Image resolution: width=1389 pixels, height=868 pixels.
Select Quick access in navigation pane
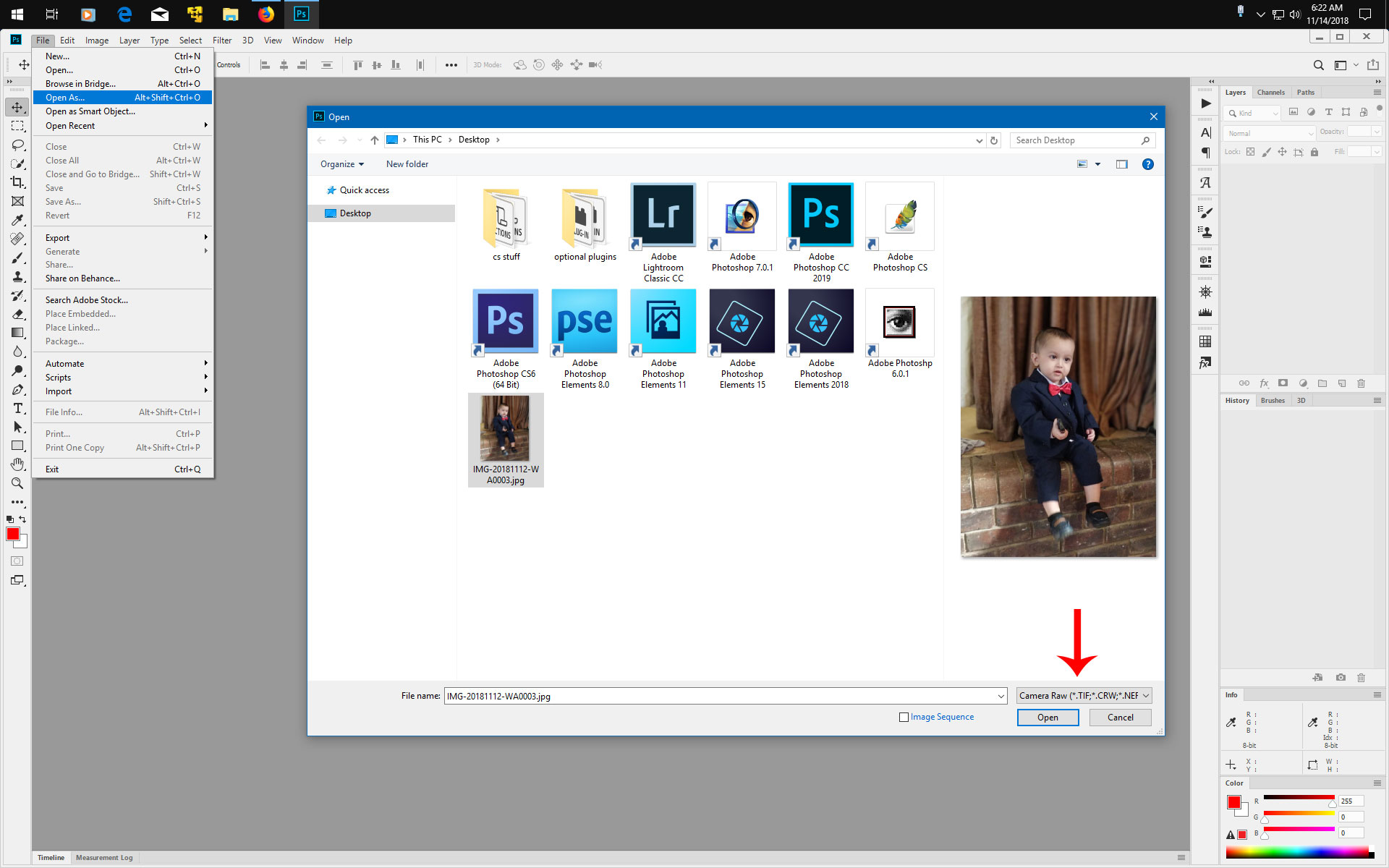[365, 190]
